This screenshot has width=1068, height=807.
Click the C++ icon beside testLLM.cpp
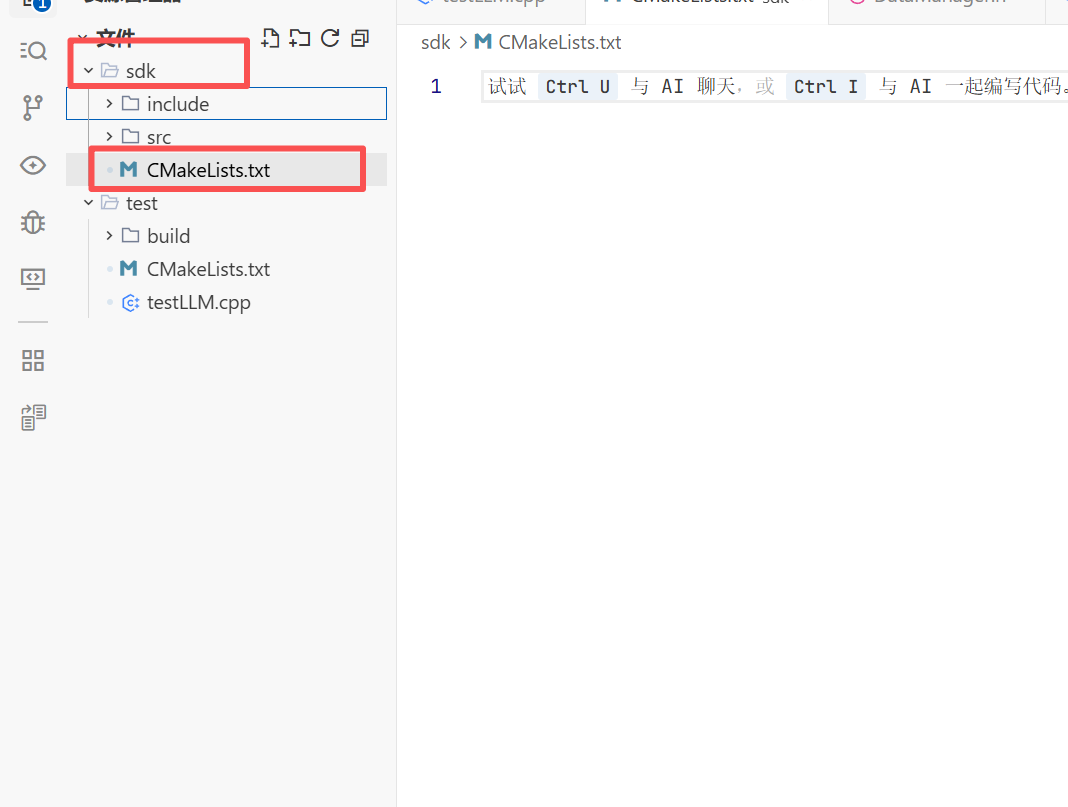click(x=130, y=302)
